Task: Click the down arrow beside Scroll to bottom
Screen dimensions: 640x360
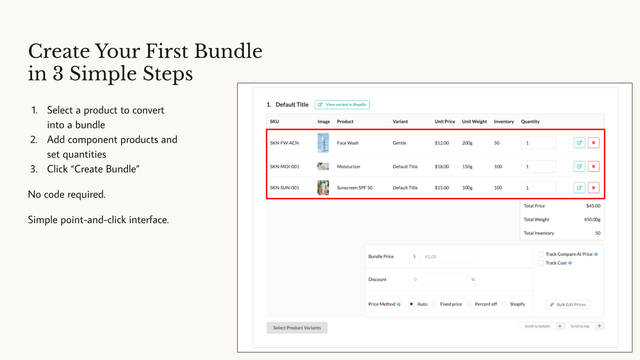Action: [x=560, y=326]
